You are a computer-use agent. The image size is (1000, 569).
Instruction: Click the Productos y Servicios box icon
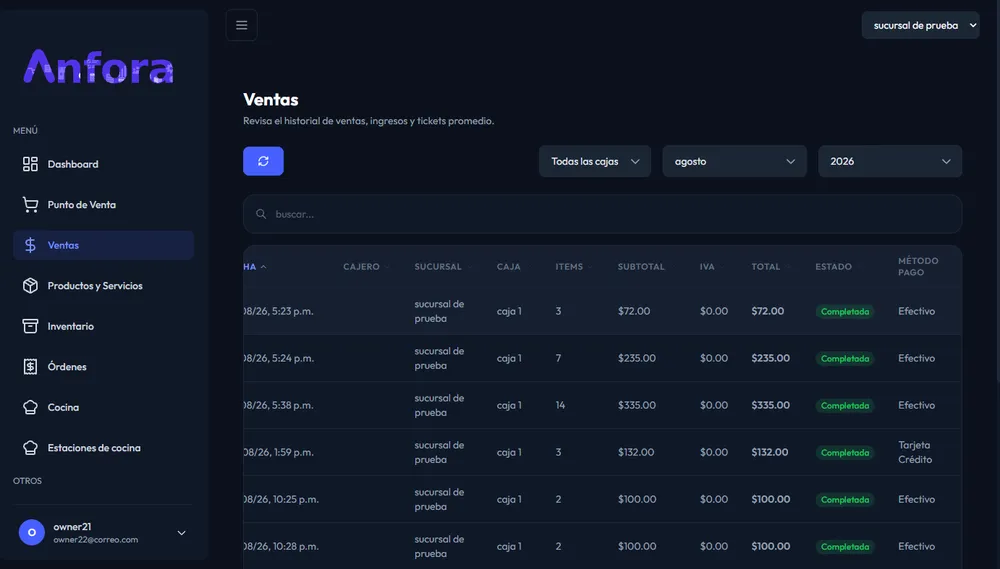click(x=30, y=286)
